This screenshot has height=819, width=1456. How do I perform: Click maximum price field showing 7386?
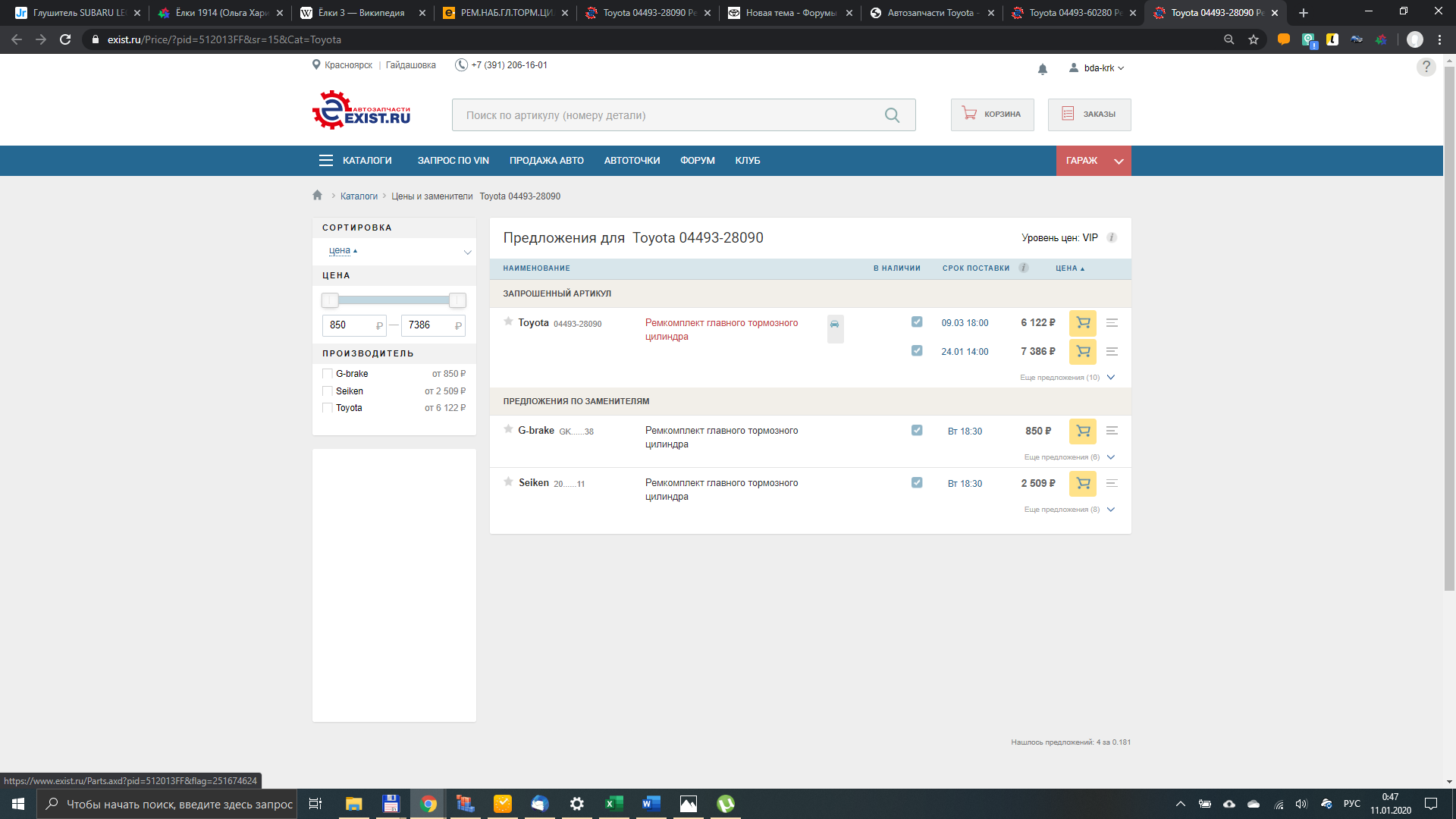click(433, 325)
